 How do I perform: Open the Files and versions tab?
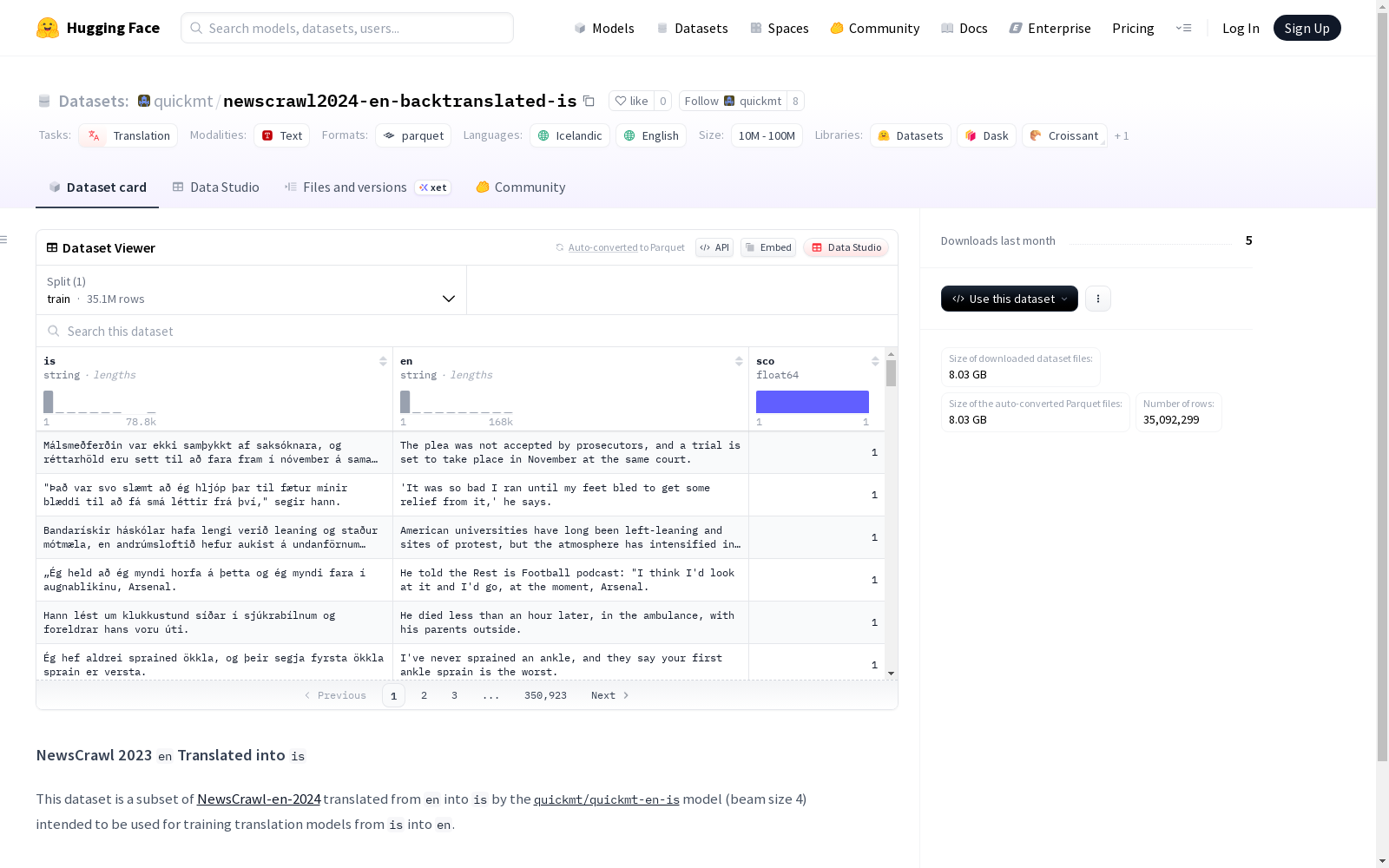pyautogui.click(x=367, y=187)
